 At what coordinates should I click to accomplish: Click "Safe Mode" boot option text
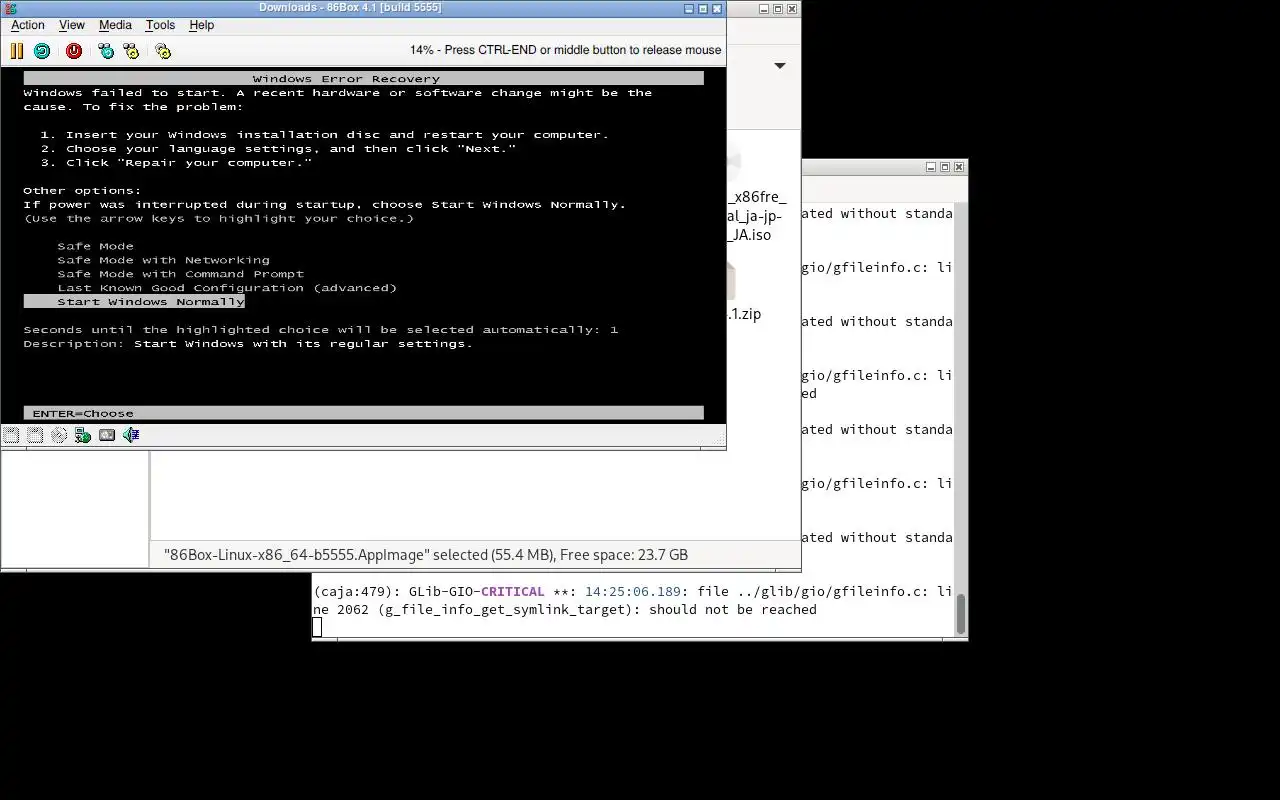pyautogui.click(x=95, y=246)
